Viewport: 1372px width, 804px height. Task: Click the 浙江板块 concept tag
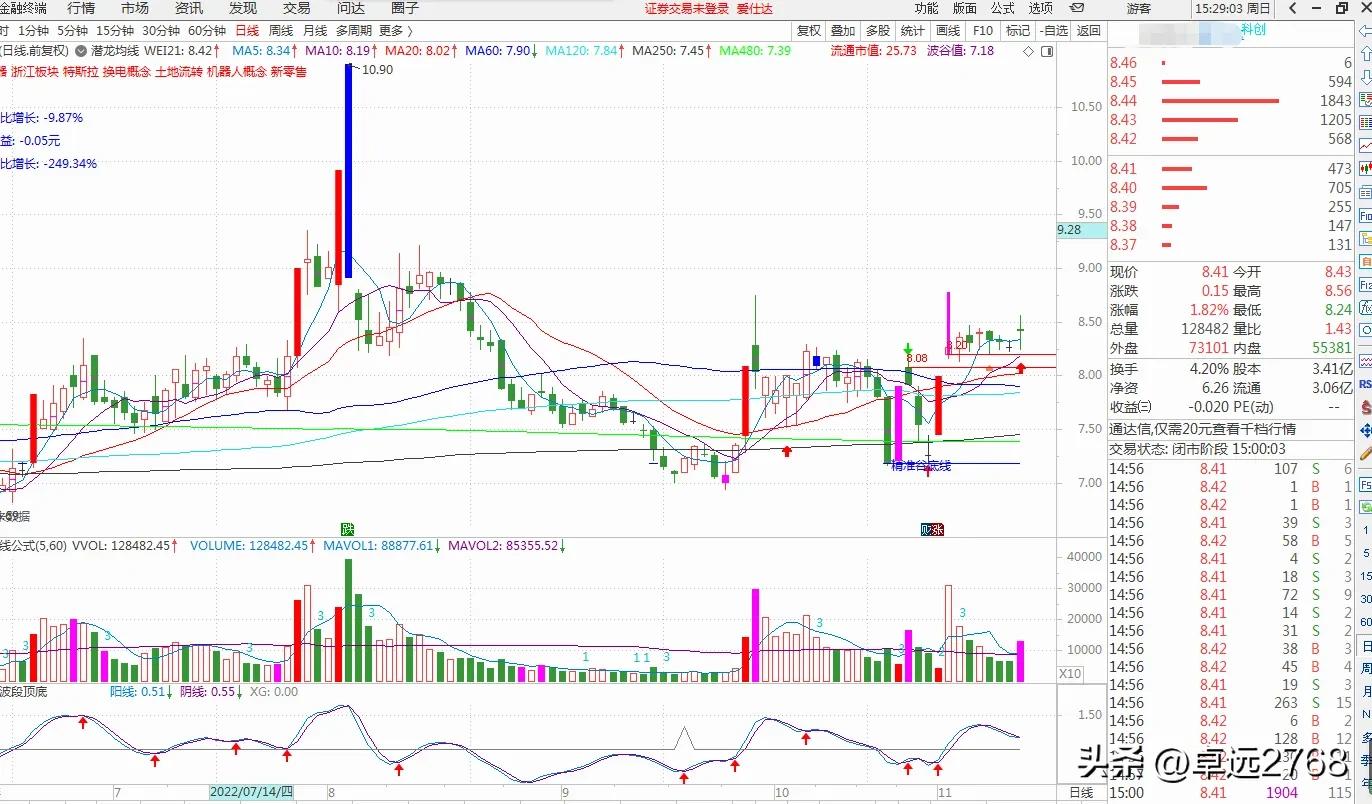coord(33,72)
